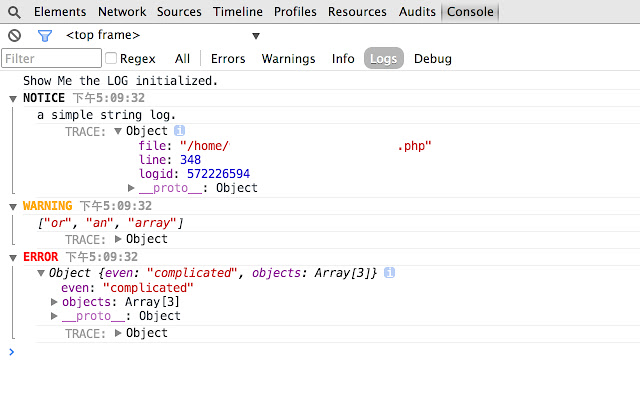
Task: Show only Warnings level messages
Action: [x=289, y=59]
